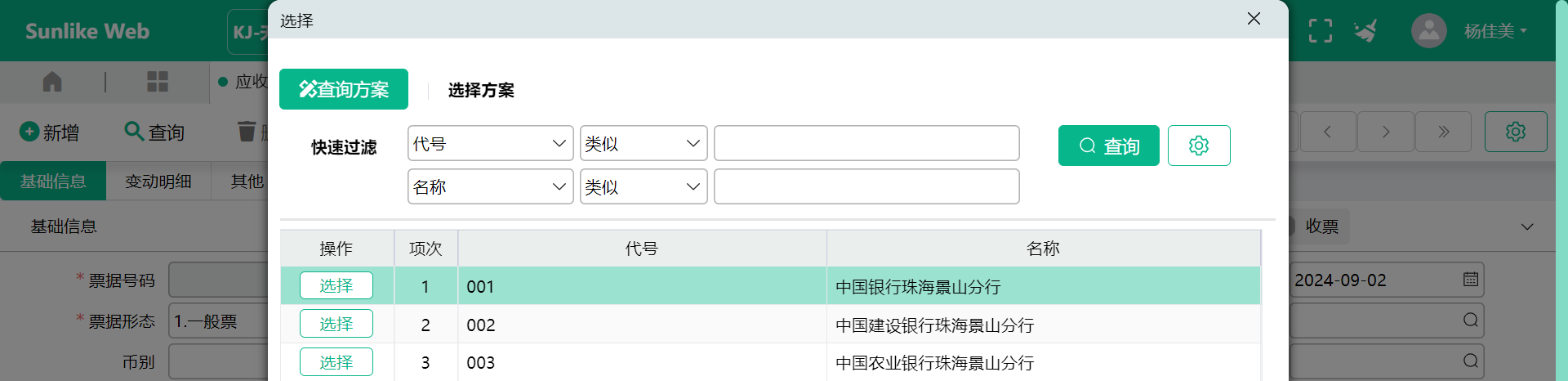
Task: Open the date picker calendar icon
Action: [1471, 280]
